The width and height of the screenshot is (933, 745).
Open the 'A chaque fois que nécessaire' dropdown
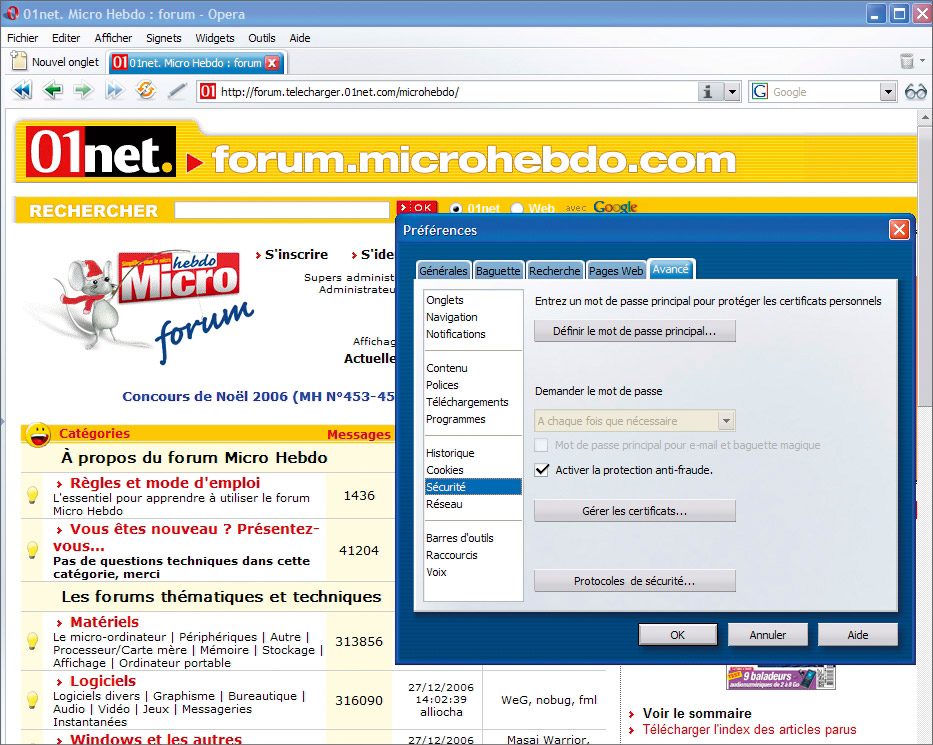point(727,421)
